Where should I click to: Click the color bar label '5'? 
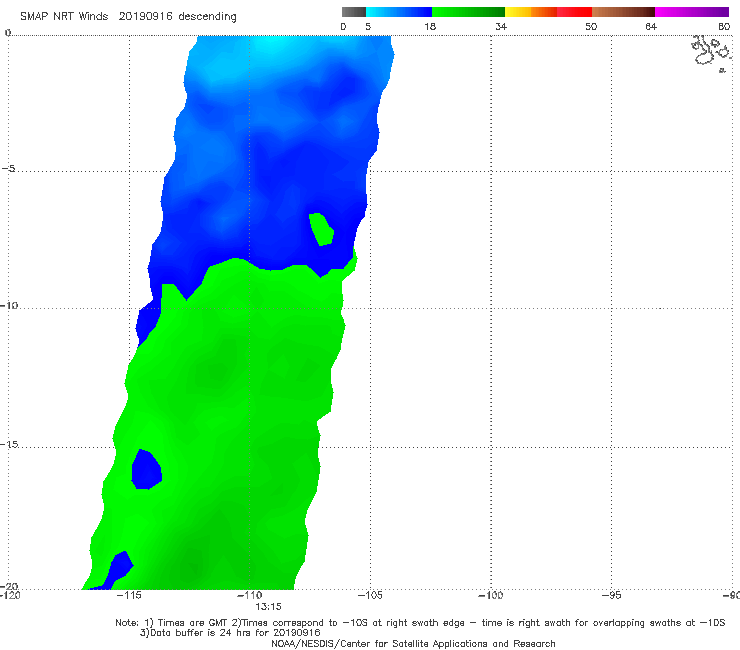point(368,26)
